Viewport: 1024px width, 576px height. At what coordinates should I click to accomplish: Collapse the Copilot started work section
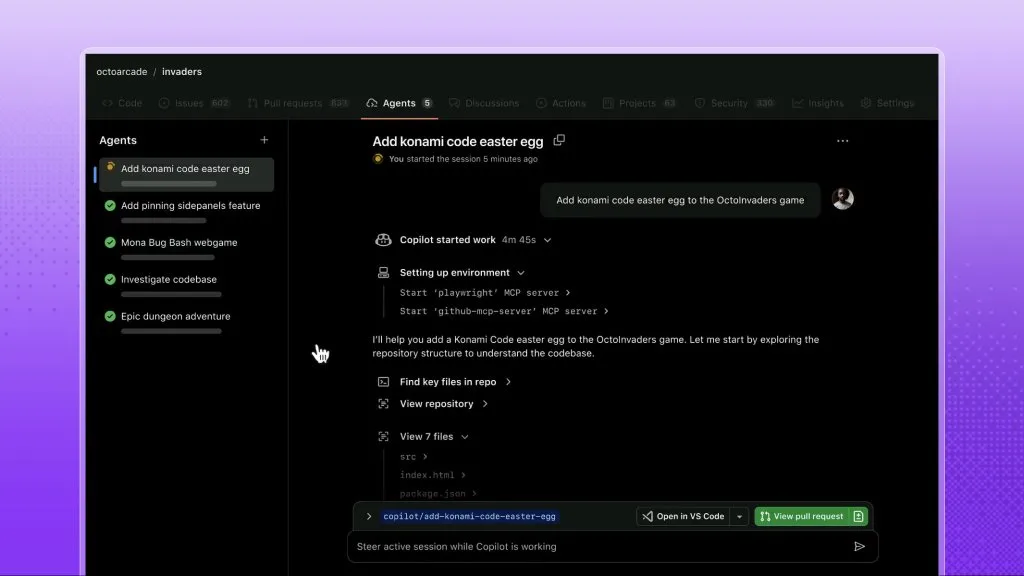[547, 240]
